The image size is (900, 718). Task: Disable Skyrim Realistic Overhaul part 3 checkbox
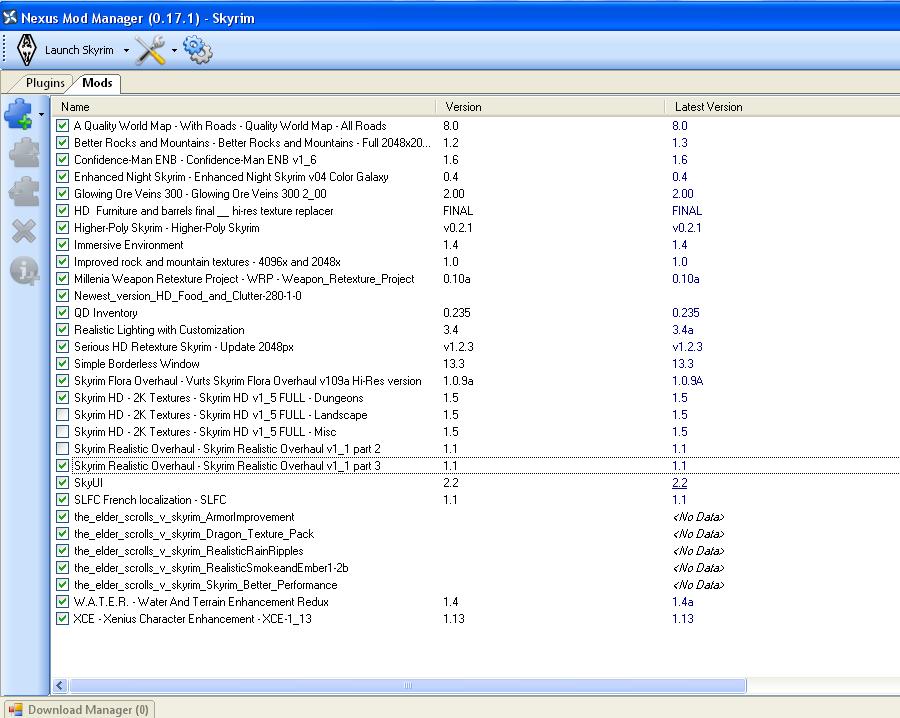point(63,465)
